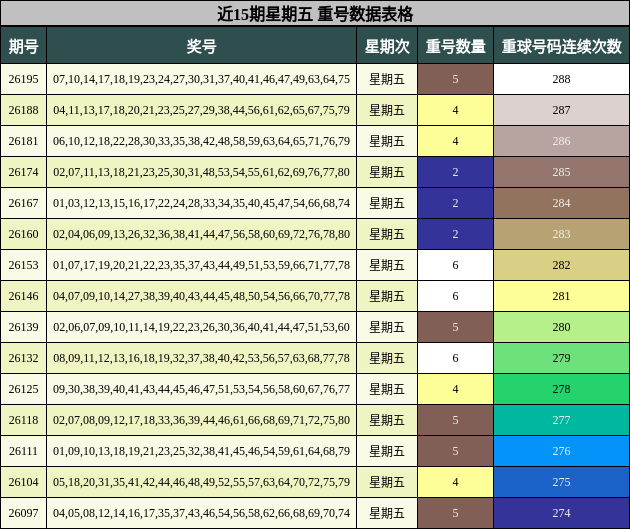
Task: Select period number 26139
Action: (23, 327)
